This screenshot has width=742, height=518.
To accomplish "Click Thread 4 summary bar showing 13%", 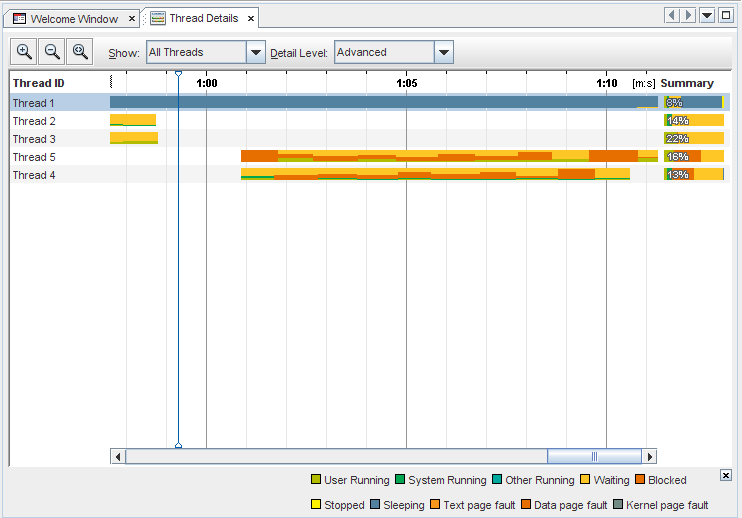I will click(694, 174).
